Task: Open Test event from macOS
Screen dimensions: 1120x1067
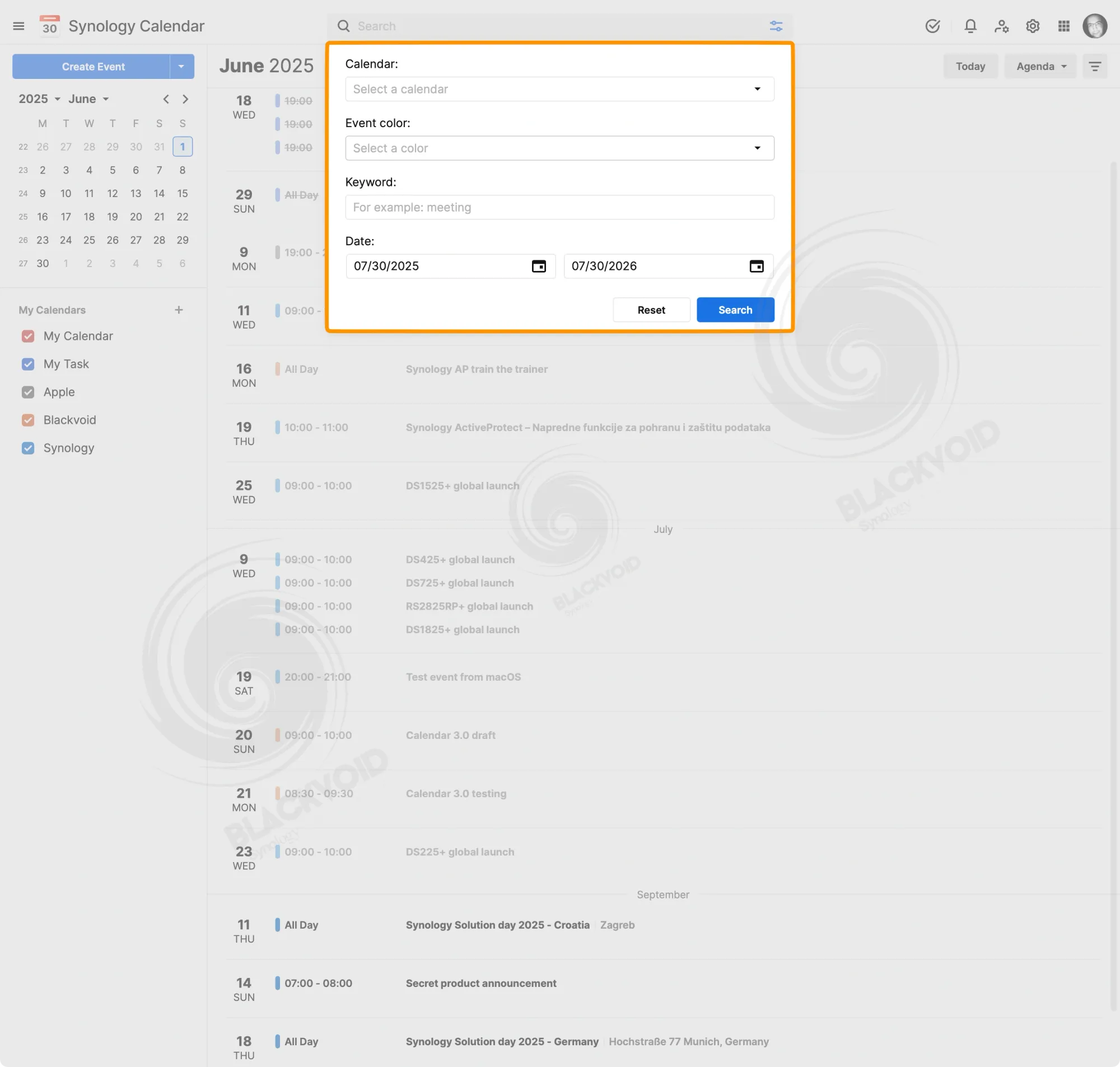Action: 463,677
